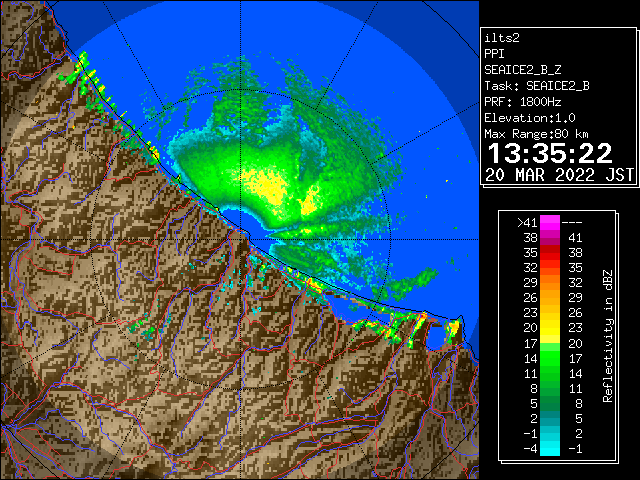Click the 'Elevation:1.0' text

(530, 118)
